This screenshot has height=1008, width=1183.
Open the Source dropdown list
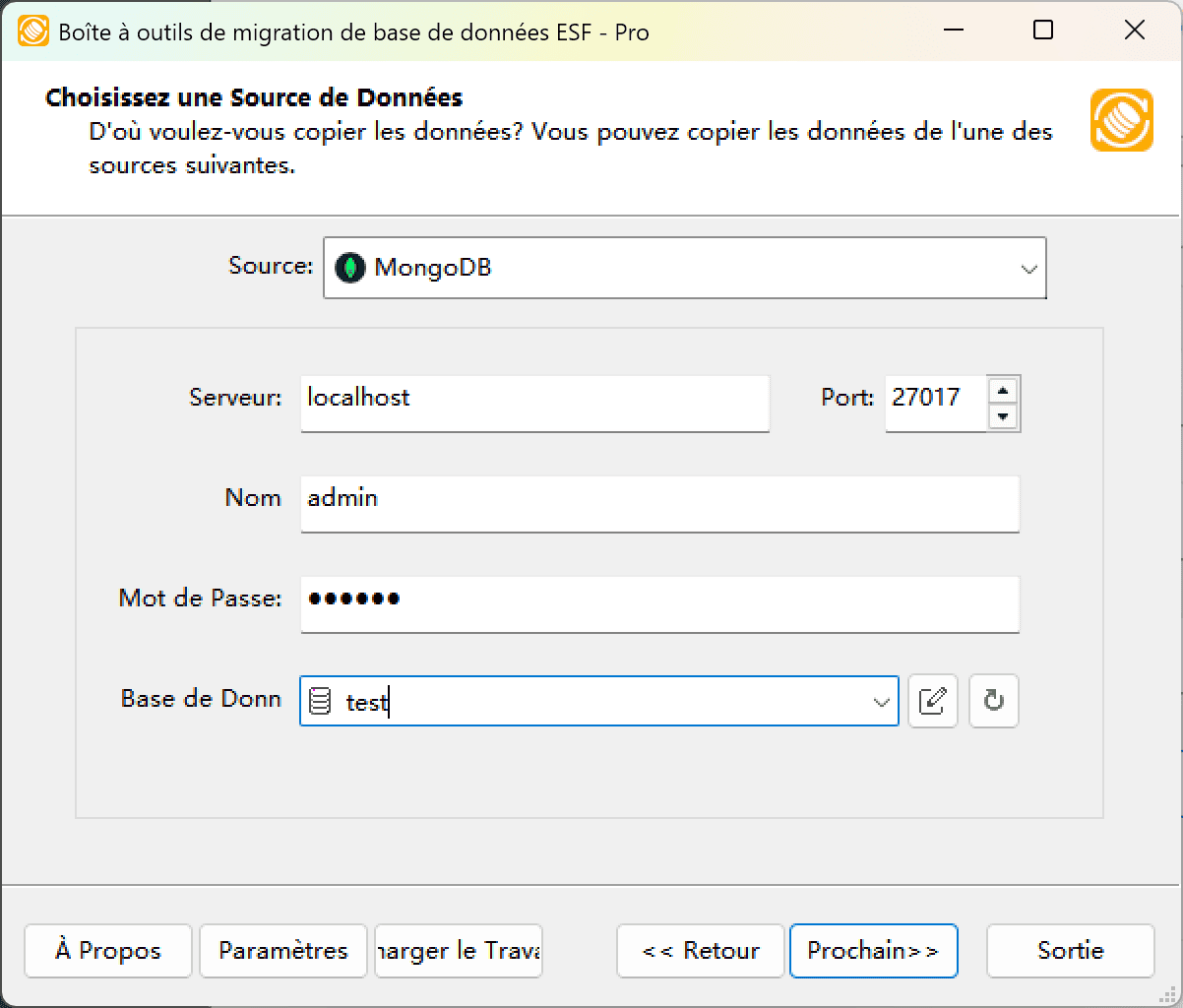(1028, 267)
